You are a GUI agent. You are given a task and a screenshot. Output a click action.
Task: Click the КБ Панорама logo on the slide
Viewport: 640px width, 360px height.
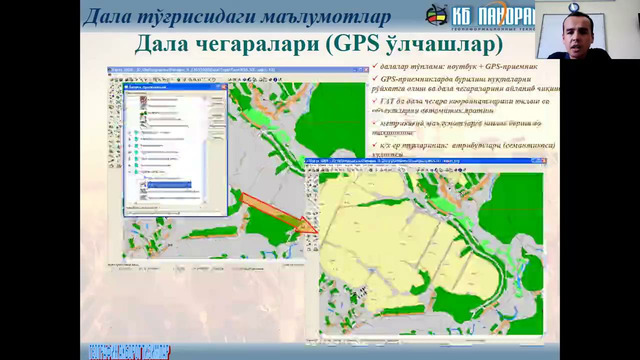point(480,16)
